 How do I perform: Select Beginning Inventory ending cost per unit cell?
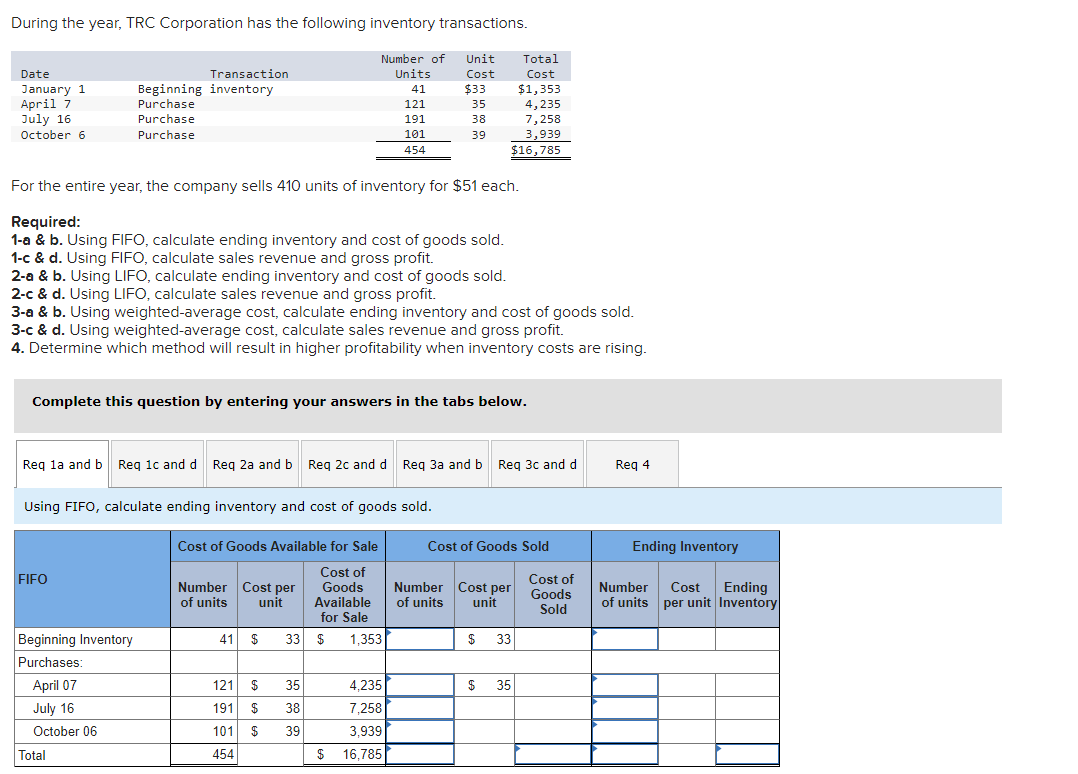(x=687, y=639)
